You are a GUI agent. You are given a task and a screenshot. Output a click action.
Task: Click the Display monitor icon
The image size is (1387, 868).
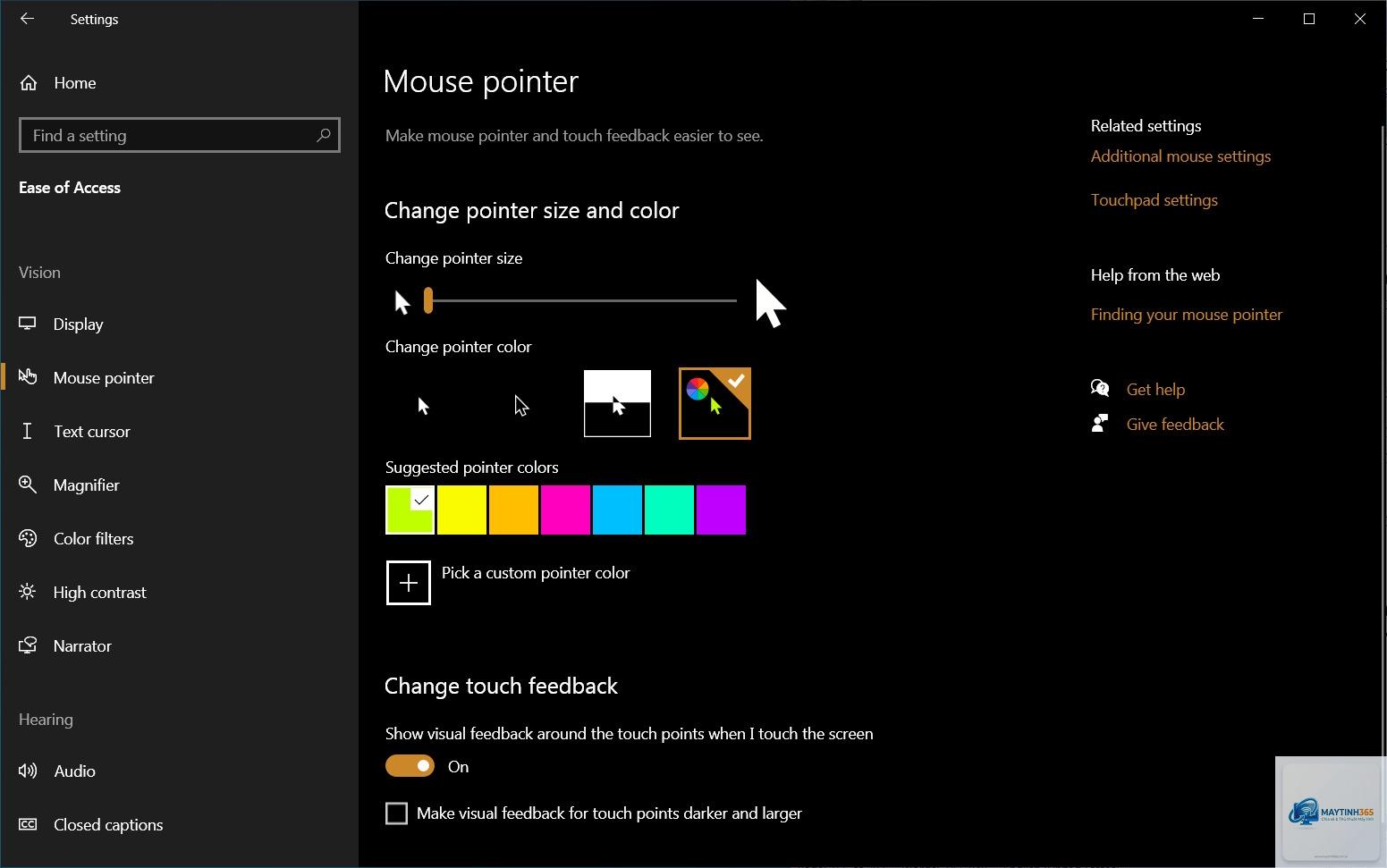pyautogui.click(x=28, y=324)
